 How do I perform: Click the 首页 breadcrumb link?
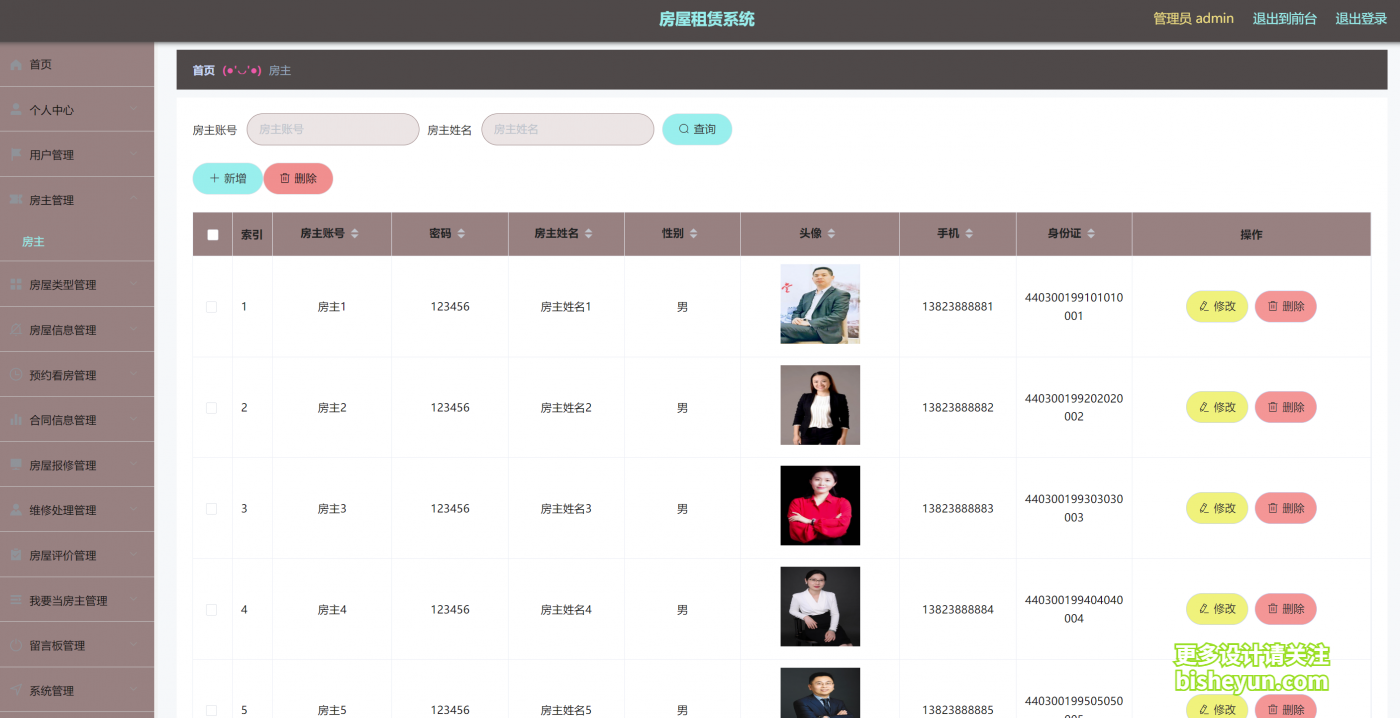(204, 70)
